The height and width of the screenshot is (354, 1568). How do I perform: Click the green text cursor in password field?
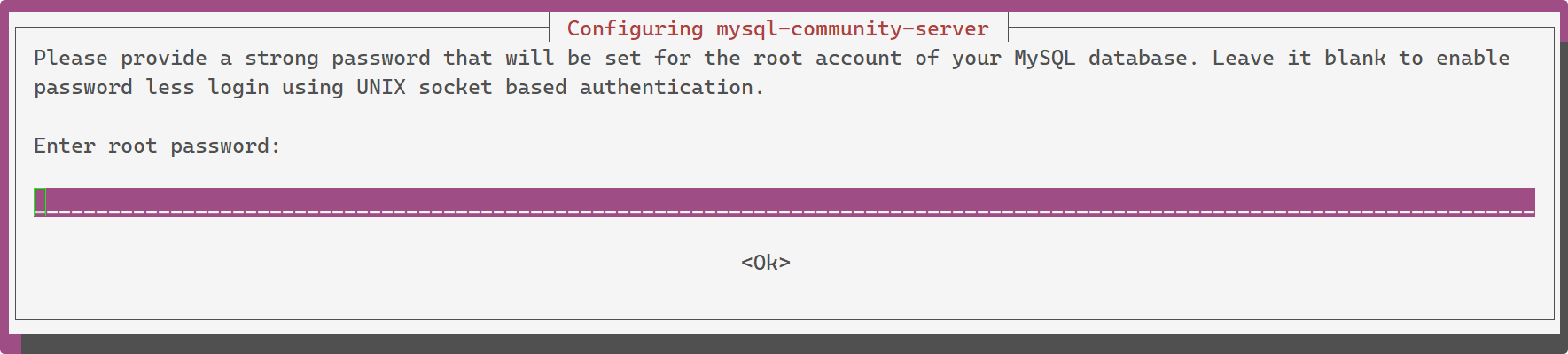point(40,202)
